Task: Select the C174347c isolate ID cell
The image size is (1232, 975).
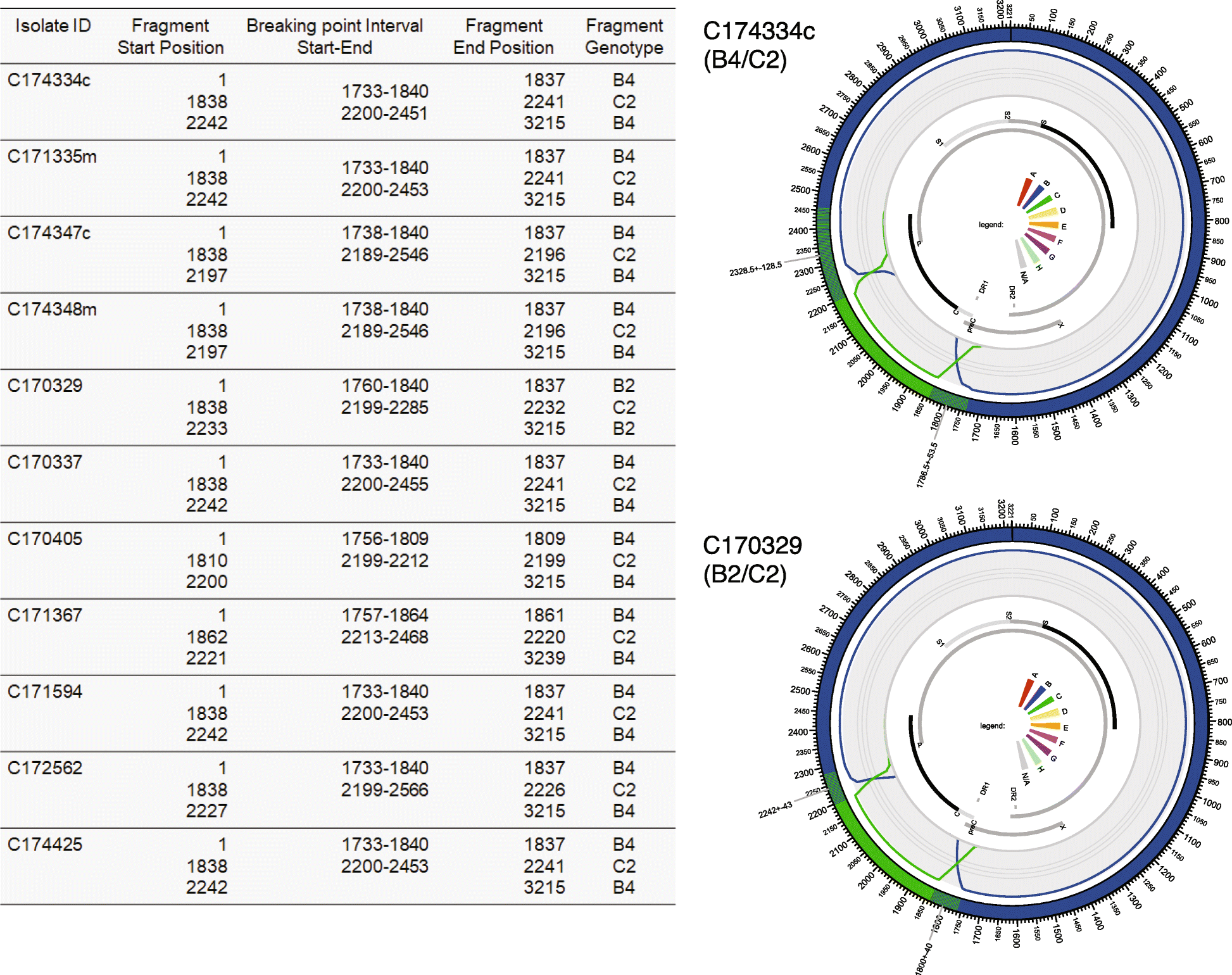Action: [x=49, y=233]
